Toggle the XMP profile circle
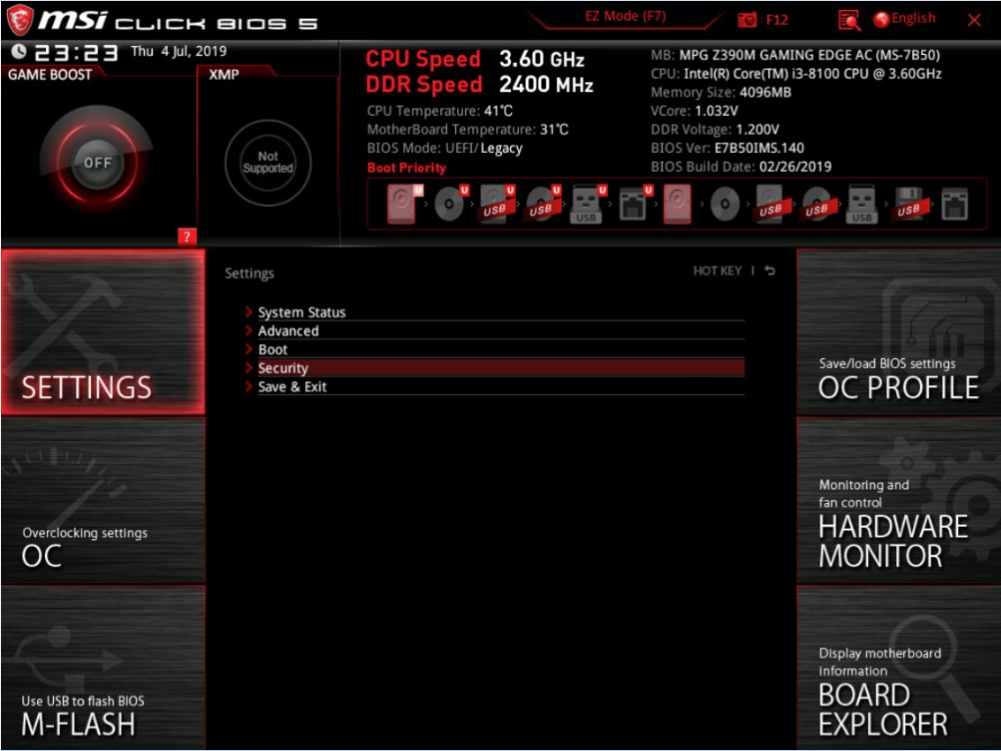This screenshot has height=751, width=1001. [267, 163]
